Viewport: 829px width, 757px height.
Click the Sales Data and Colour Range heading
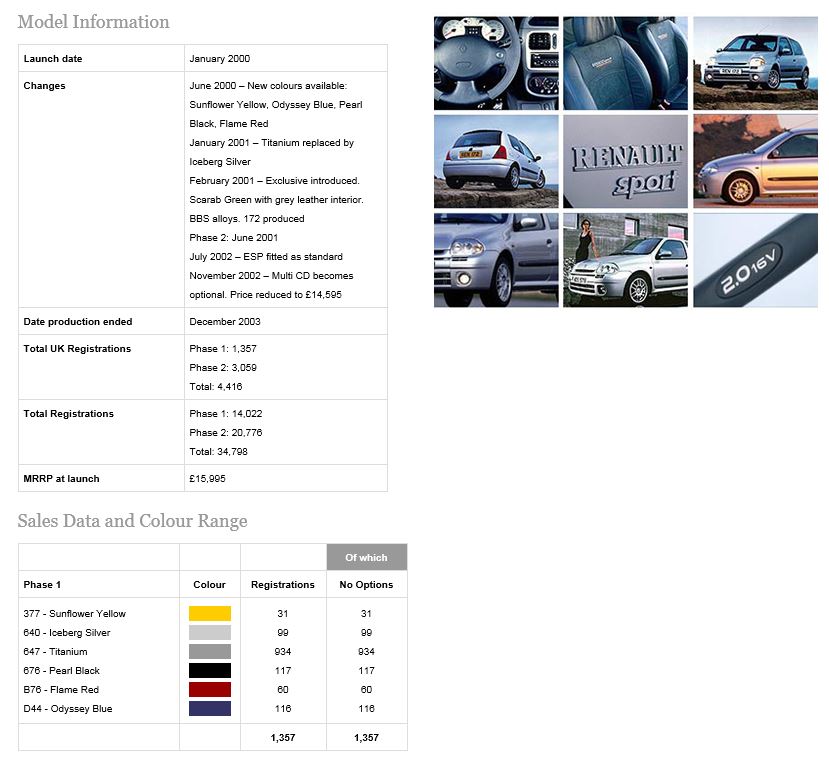[x=132, y=521]
